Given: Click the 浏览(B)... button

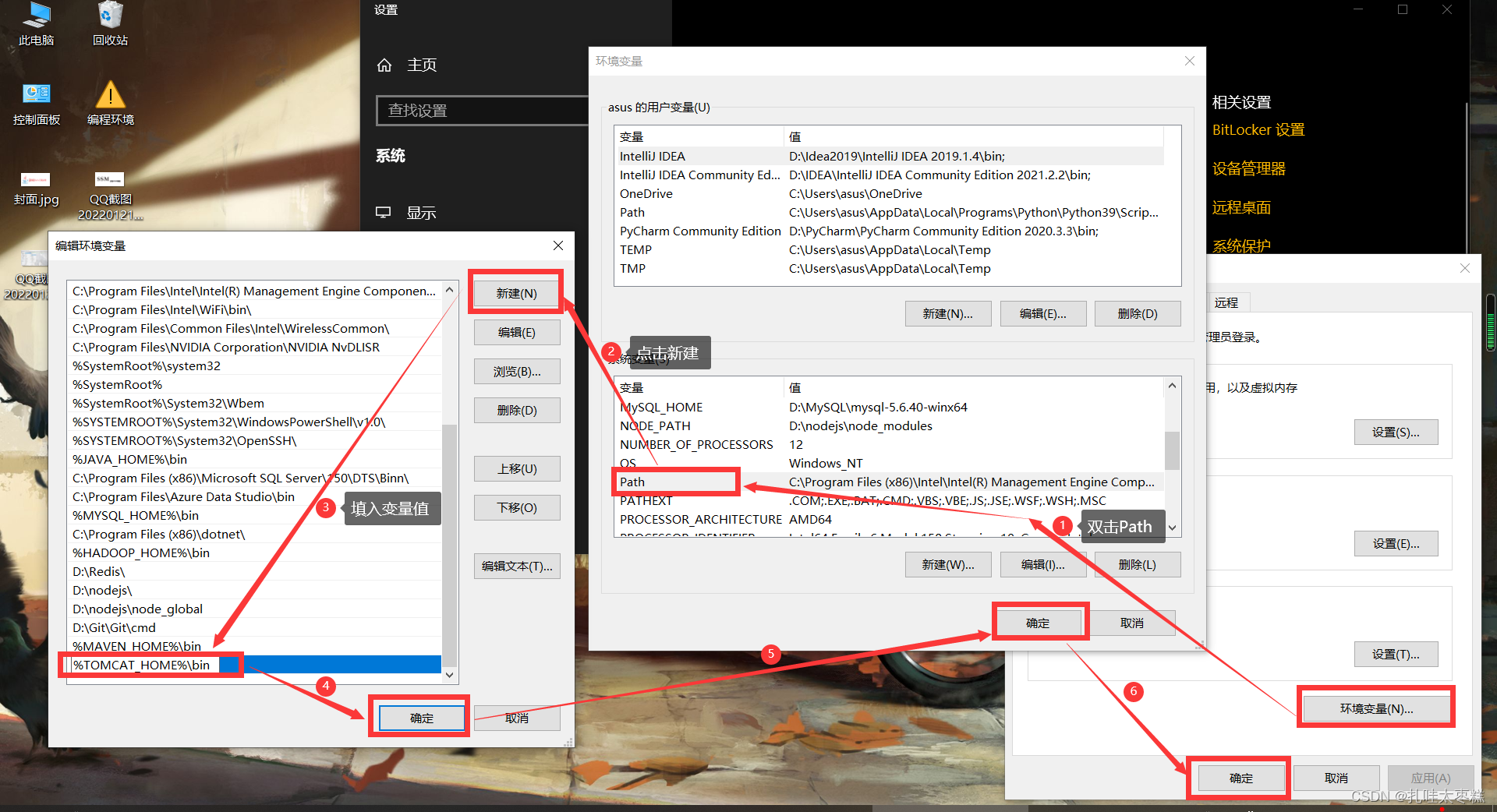Looking at the screenshot, I should [x=516, y=372].
